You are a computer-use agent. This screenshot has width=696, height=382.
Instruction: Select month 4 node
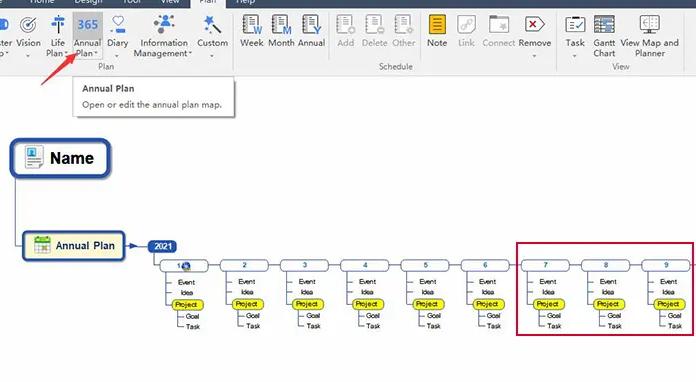[365, 265]
